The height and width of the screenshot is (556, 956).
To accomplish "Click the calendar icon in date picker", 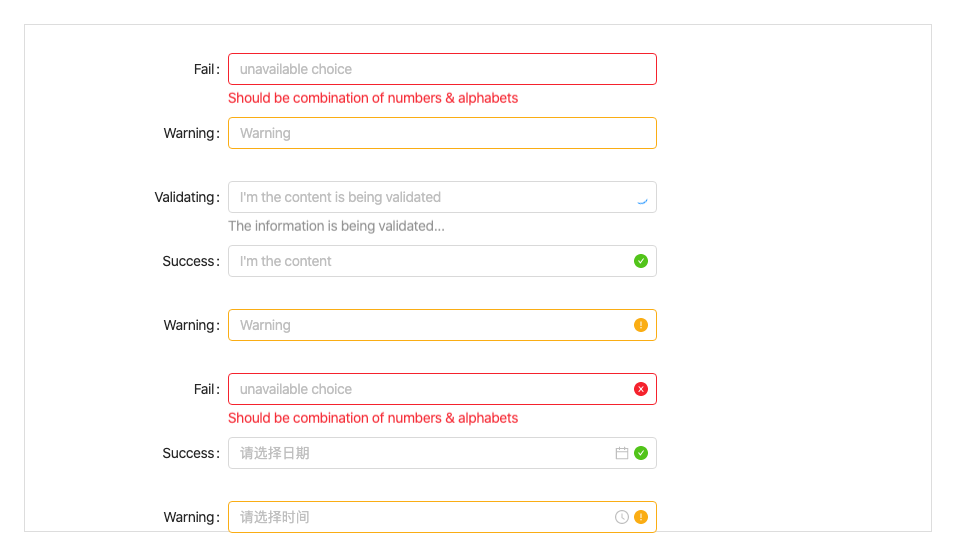I will tap(622, 453).
